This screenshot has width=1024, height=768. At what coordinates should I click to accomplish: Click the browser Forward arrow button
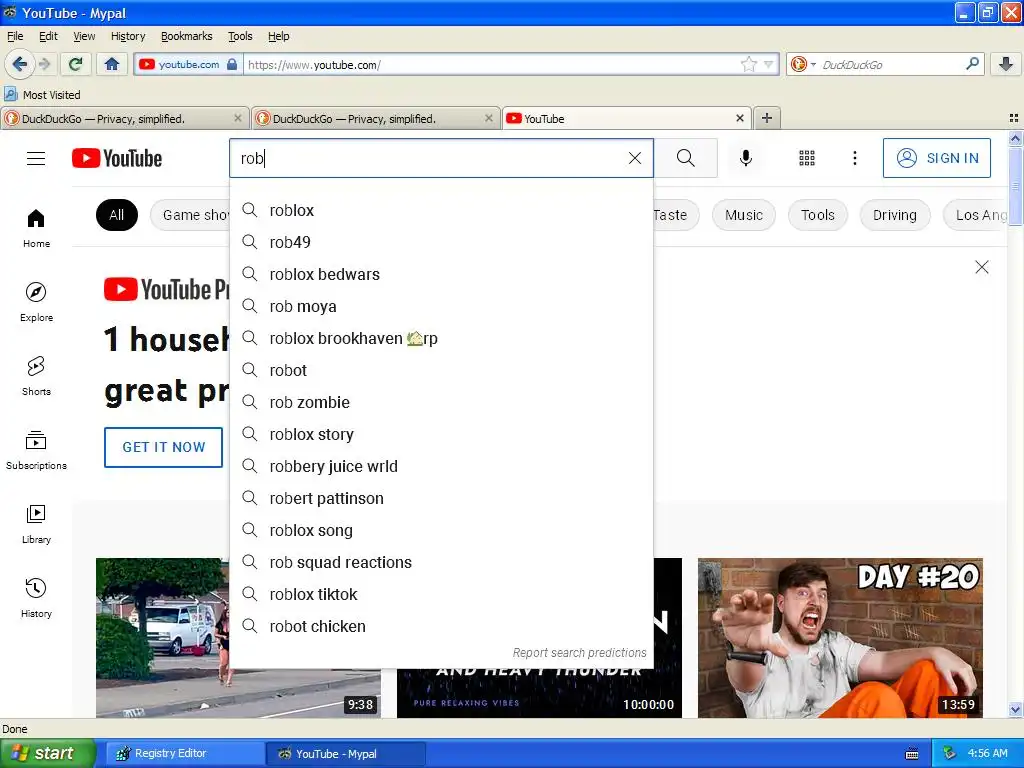click(45, 64)
